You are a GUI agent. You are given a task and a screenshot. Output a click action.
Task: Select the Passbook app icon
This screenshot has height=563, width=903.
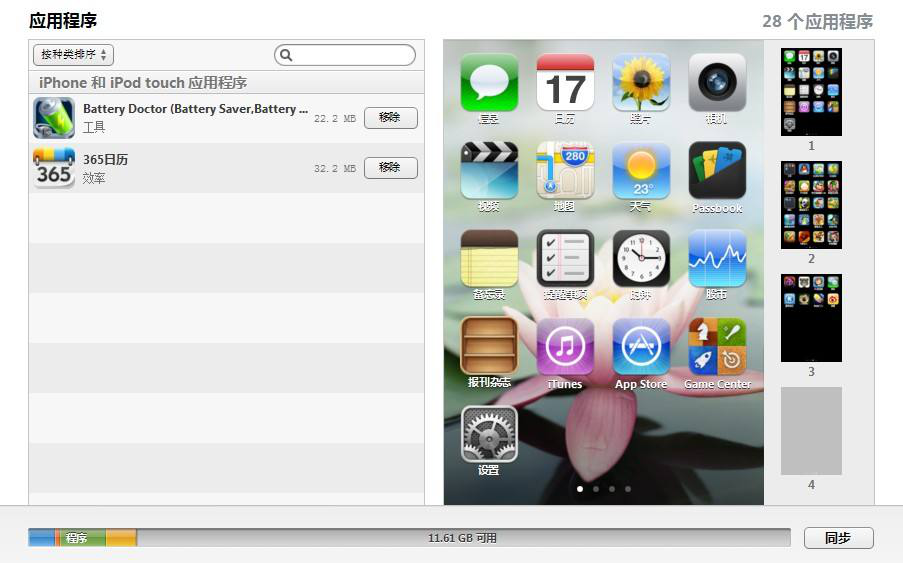[x=717, y=170]
